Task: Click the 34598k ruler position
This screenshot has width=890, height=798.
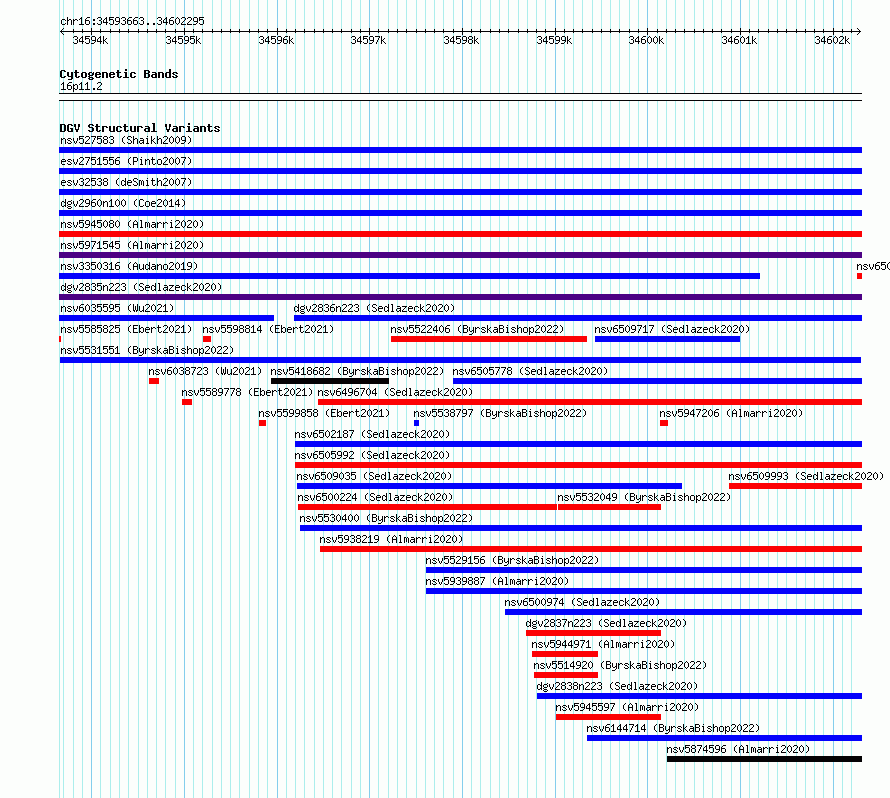Action: click(x=461, y=40)
